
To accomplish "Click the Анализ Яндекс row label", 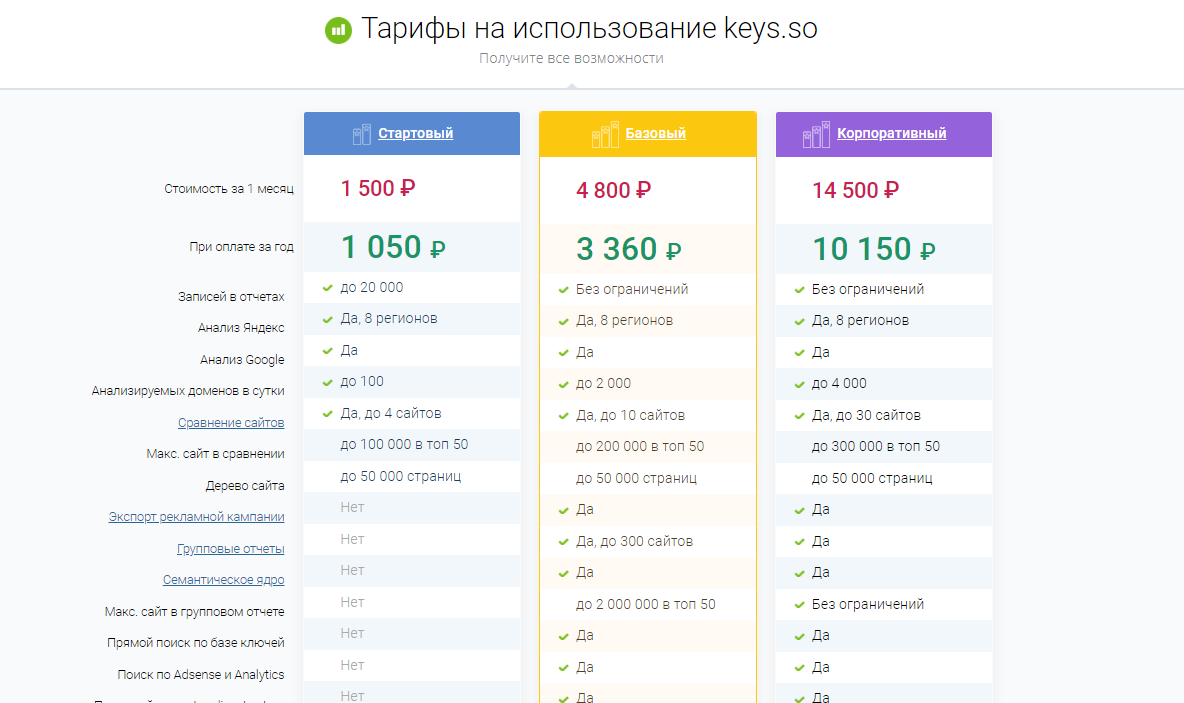I will [241, 328].
